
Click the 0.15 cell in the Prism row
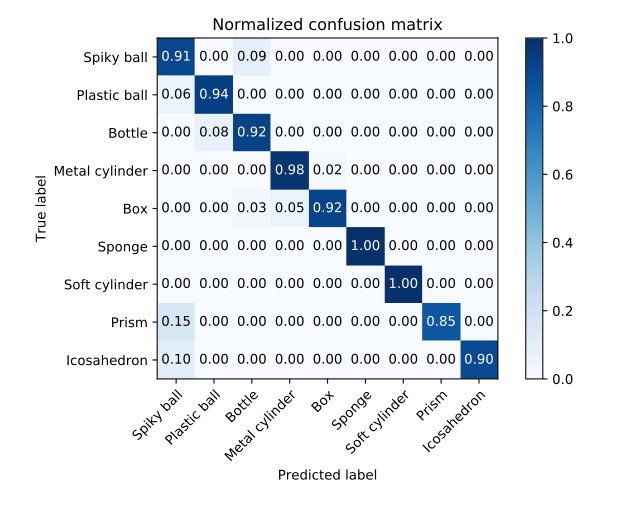[x=176, y=322]
